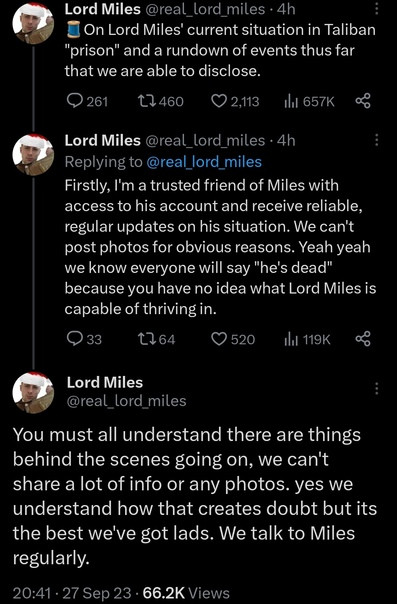Open more options on the main tweet
The height and width of the screenshot is (604, 397).
[377, 388]
